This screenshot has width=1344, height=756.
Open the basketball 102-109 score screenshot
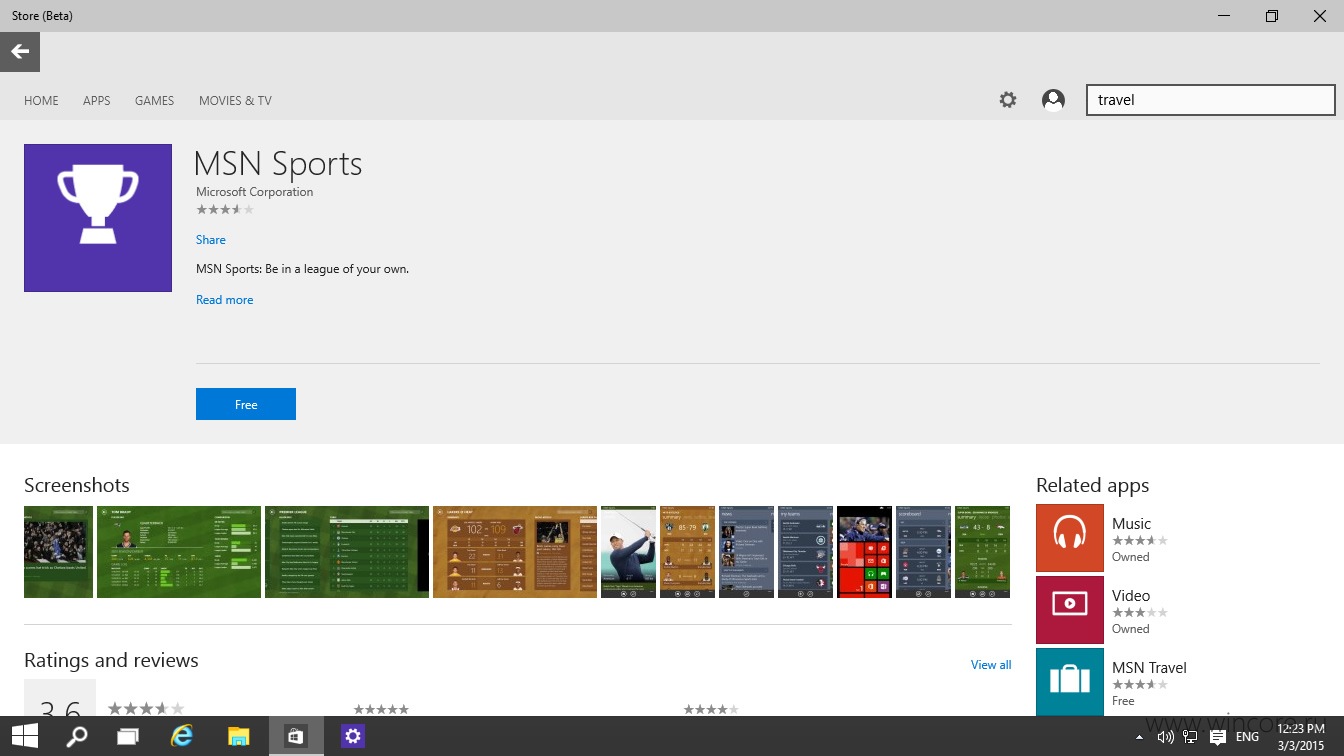pos(515,552)
